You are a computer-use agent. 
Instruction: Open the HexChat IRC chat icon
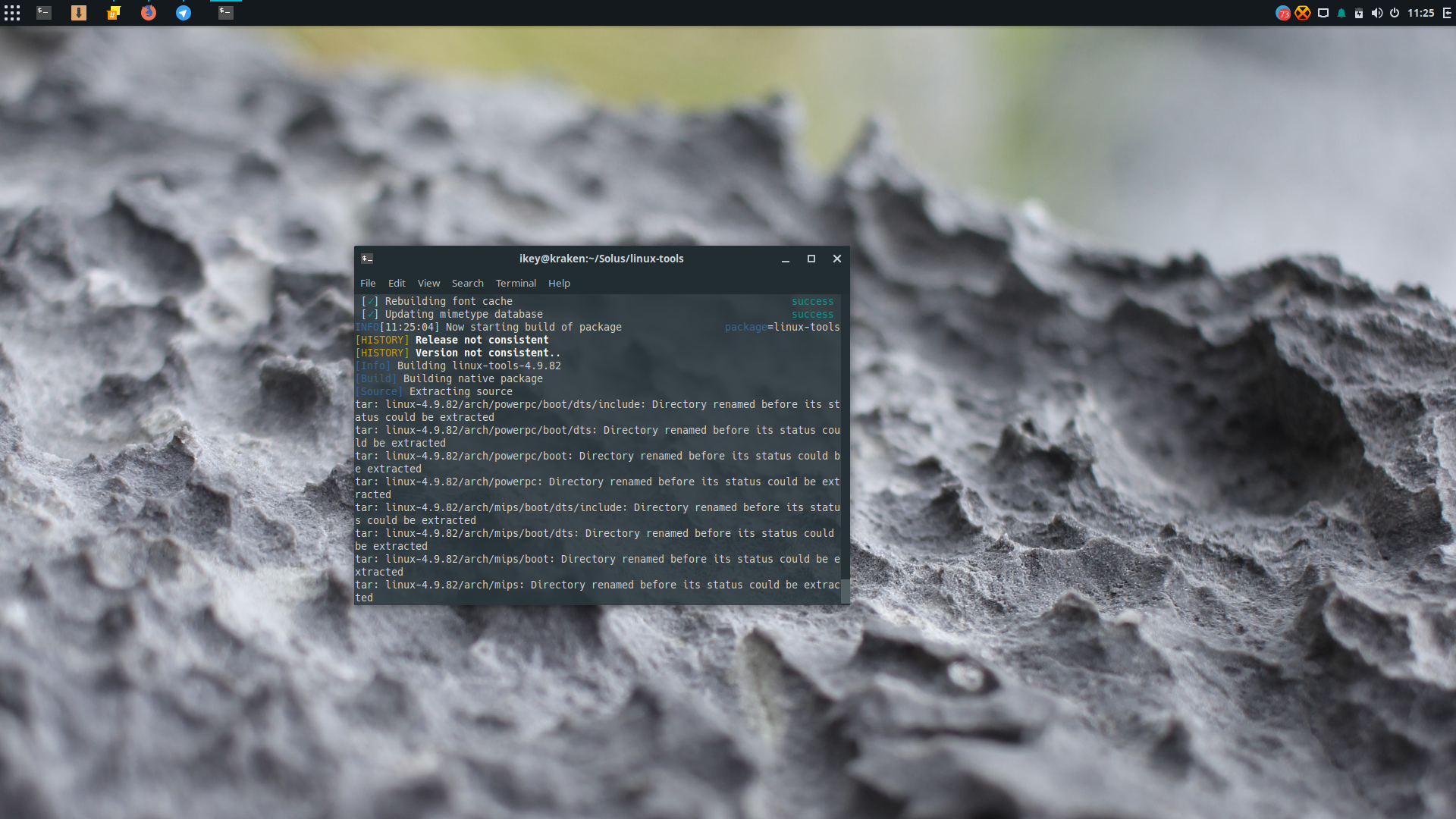pos(114,13)
